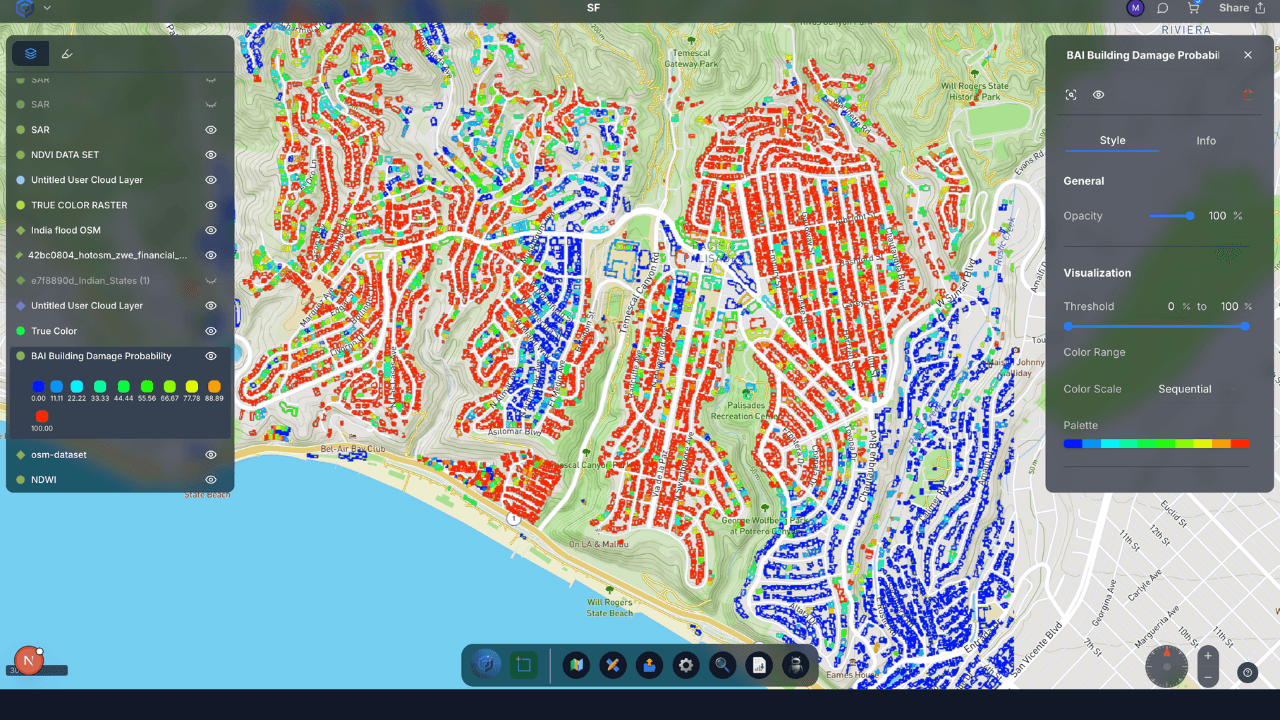This screenshot has width=1280, height=720.
Task: Open the basemap icon in bottom toolbar
Action: (x=576, y=665)
